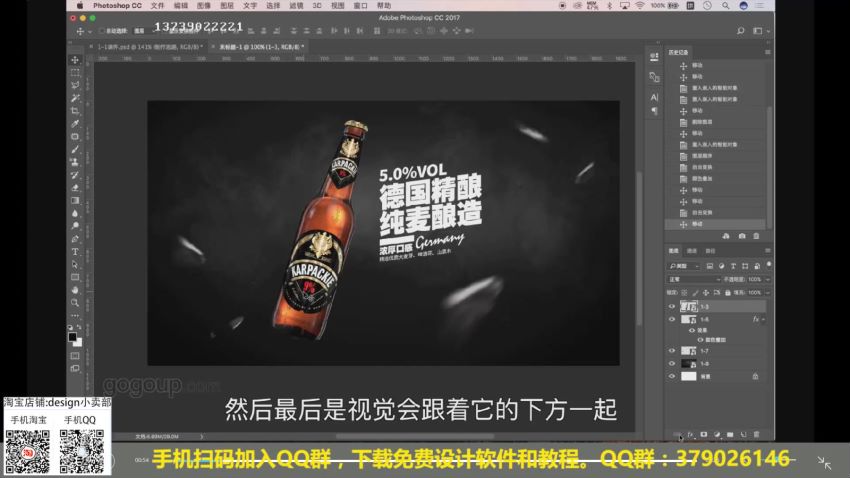This screenshot has height=478, width=850.
Task: Open the auto-select 图层 target dropdown
Action: 143,31
